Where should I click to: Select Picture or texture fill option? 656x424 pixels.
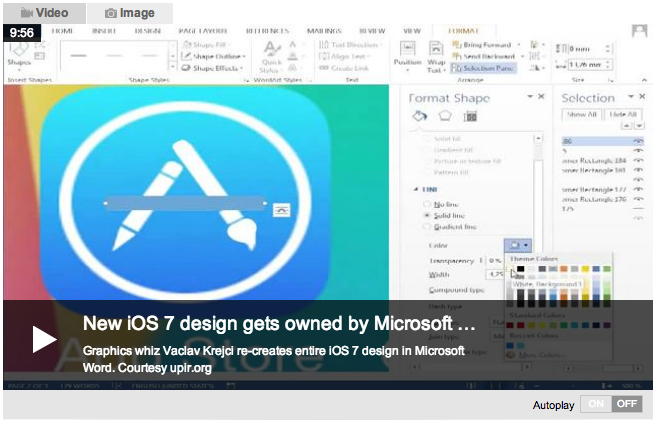pyautogui.click(x=463, y=161)
